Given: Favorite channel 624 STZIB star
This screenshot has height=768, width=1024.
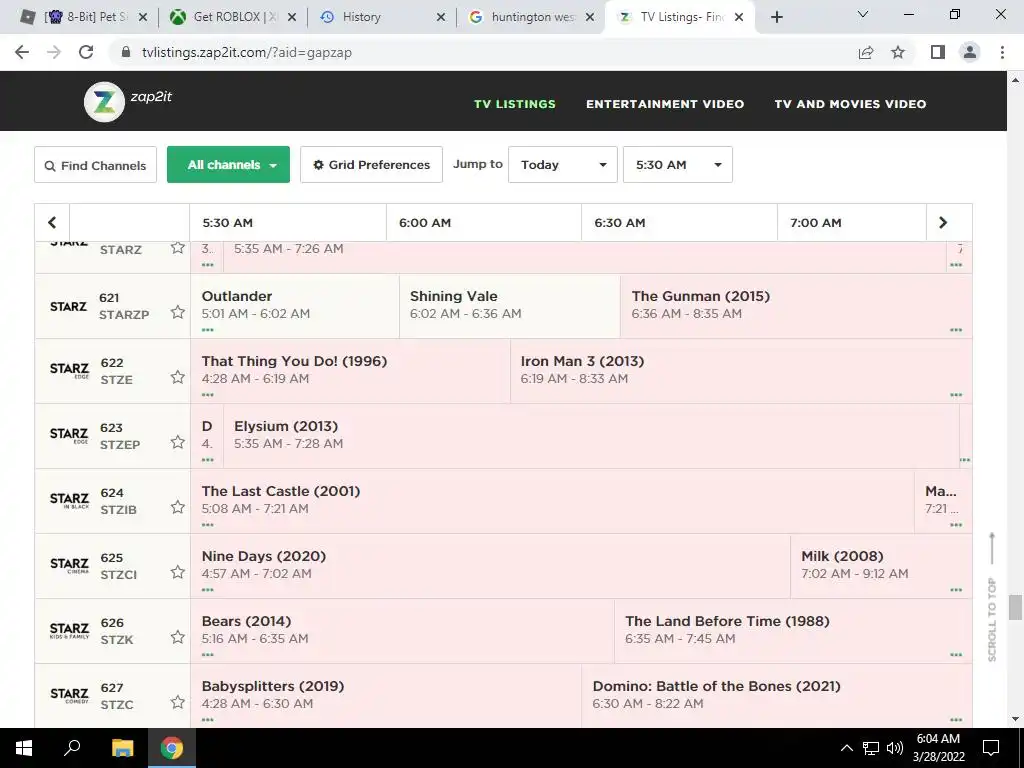Looking at the screenshot, I should coord(178,507).
